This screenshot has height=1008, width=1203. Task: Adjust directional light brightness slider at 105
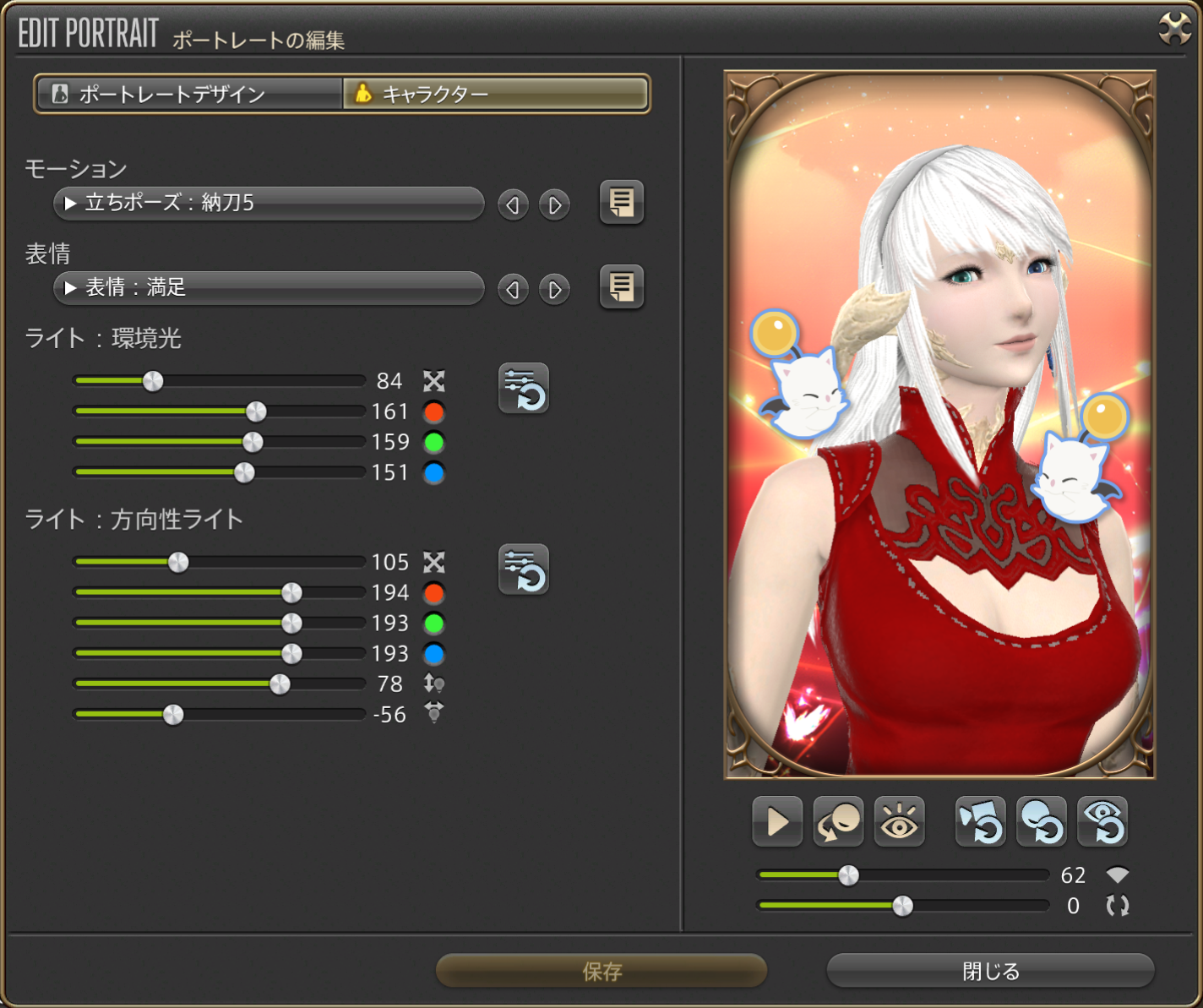[x=220, y=562]
